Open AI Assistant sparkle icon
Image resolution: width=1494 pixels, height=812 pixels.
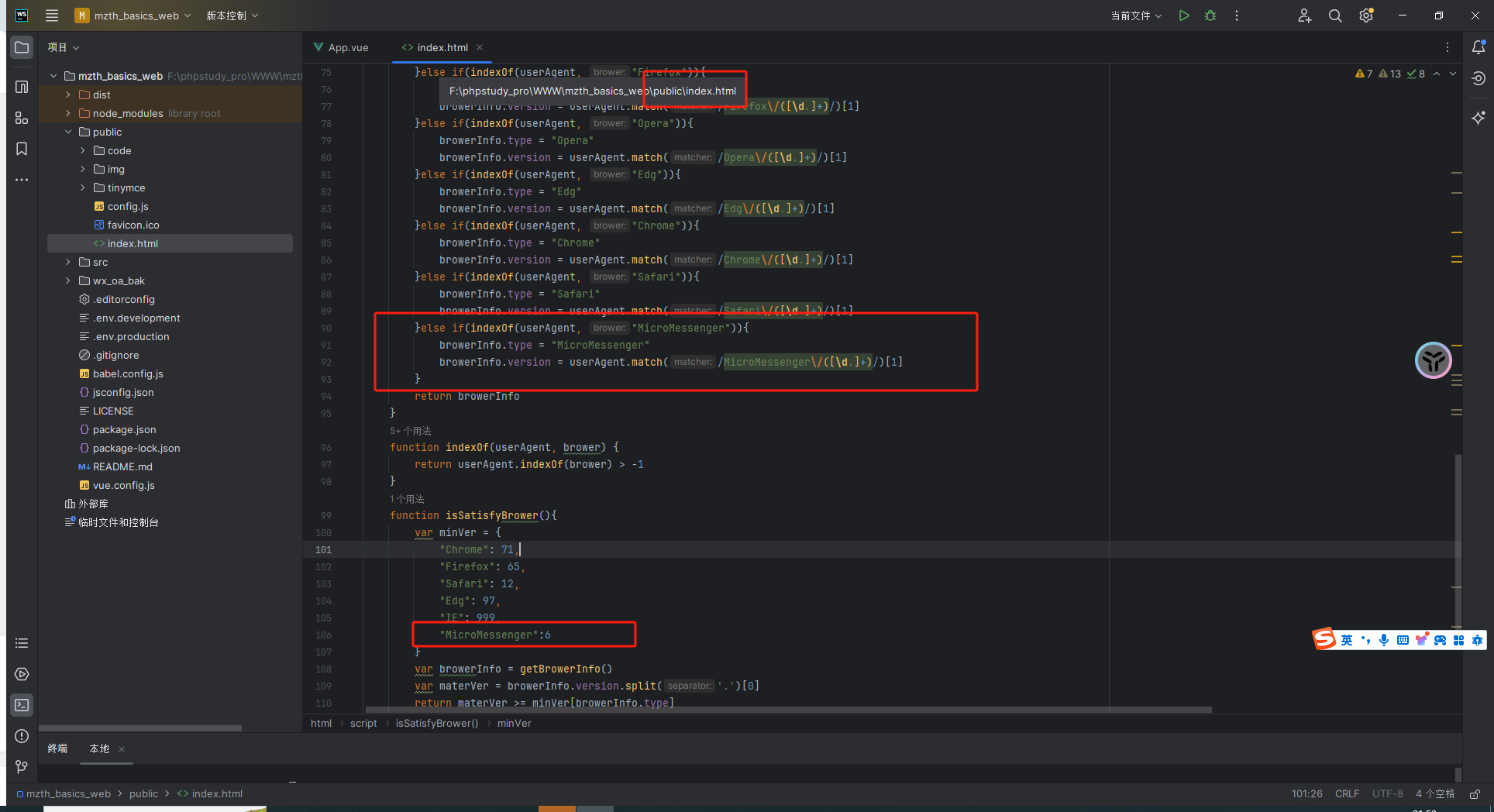pos(1479,117)
